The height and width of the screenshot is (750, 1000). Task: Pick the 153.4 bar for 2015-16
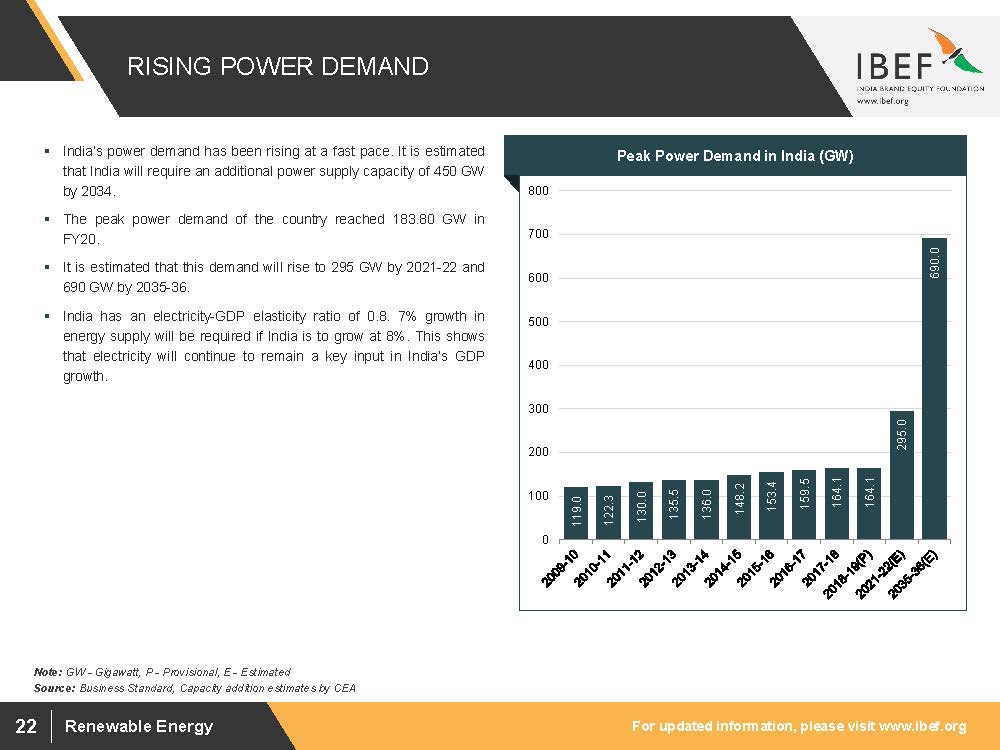pyautogui.click(x=771, y=505)
